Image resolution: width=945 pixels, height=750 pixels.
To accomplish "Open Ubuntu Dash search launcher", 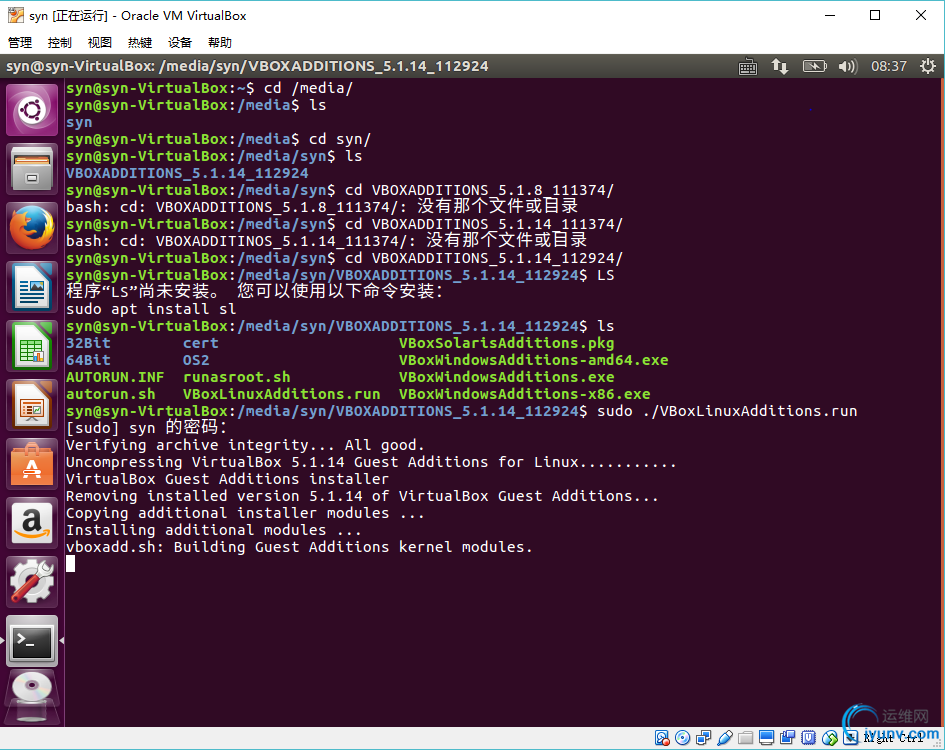I will 32,110.
